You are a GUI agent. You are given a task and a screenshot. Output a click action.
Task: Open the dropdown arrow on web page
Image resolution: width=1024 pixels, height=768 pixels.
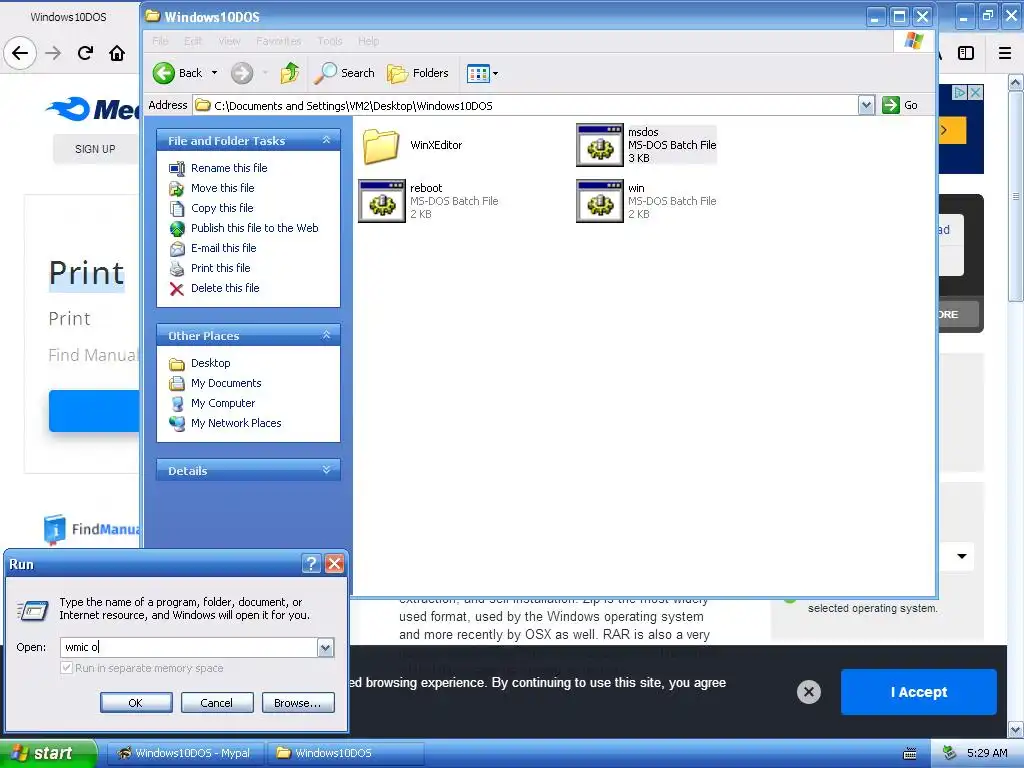[x=962, y=556]
